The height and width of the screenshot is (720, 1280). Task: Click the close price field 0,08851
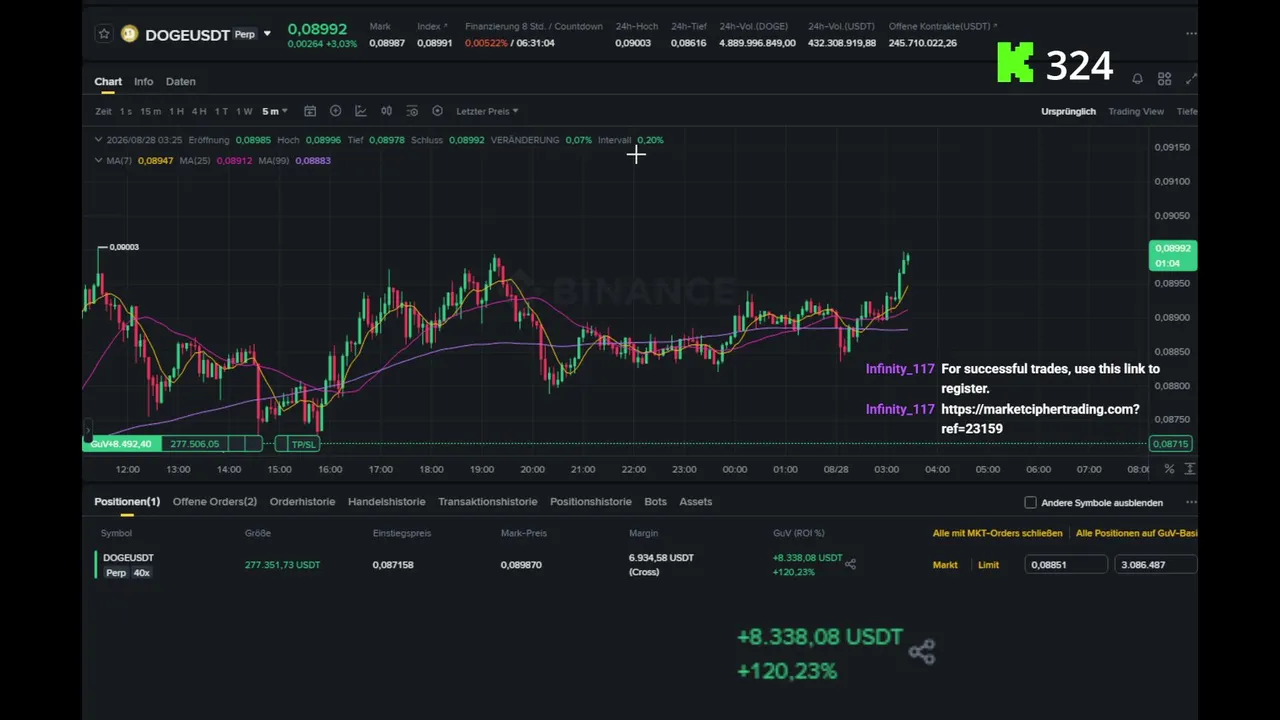tap(1067, 565)
